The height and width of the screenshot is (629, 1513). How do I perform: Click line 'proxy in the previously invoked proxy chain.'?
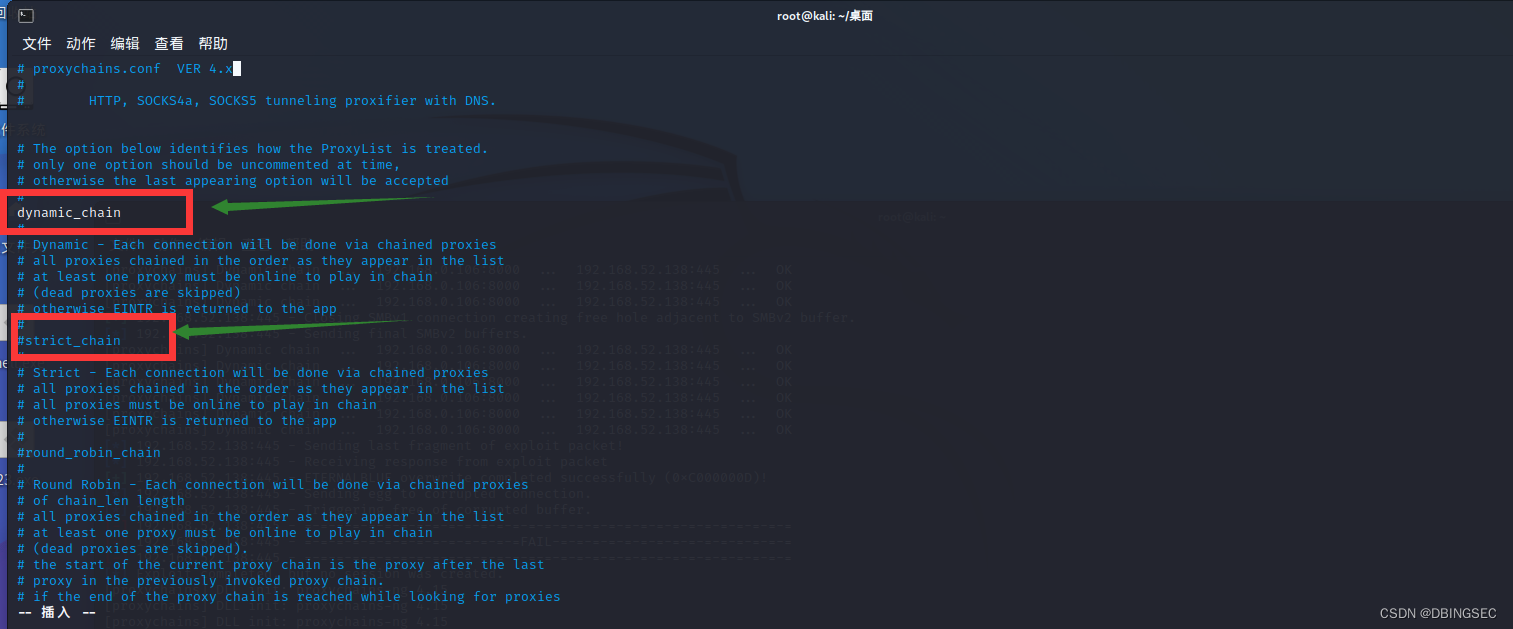[x=201, y=581]
